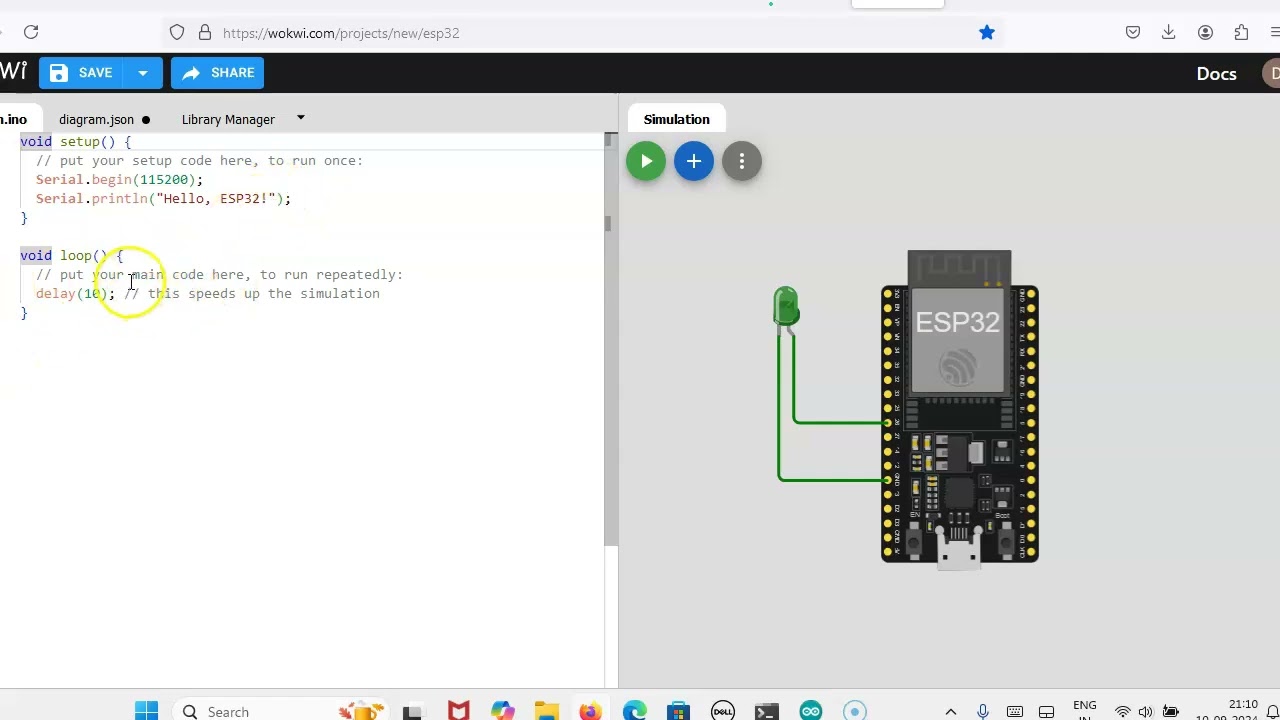Click the SAVE button

point(82,73)
